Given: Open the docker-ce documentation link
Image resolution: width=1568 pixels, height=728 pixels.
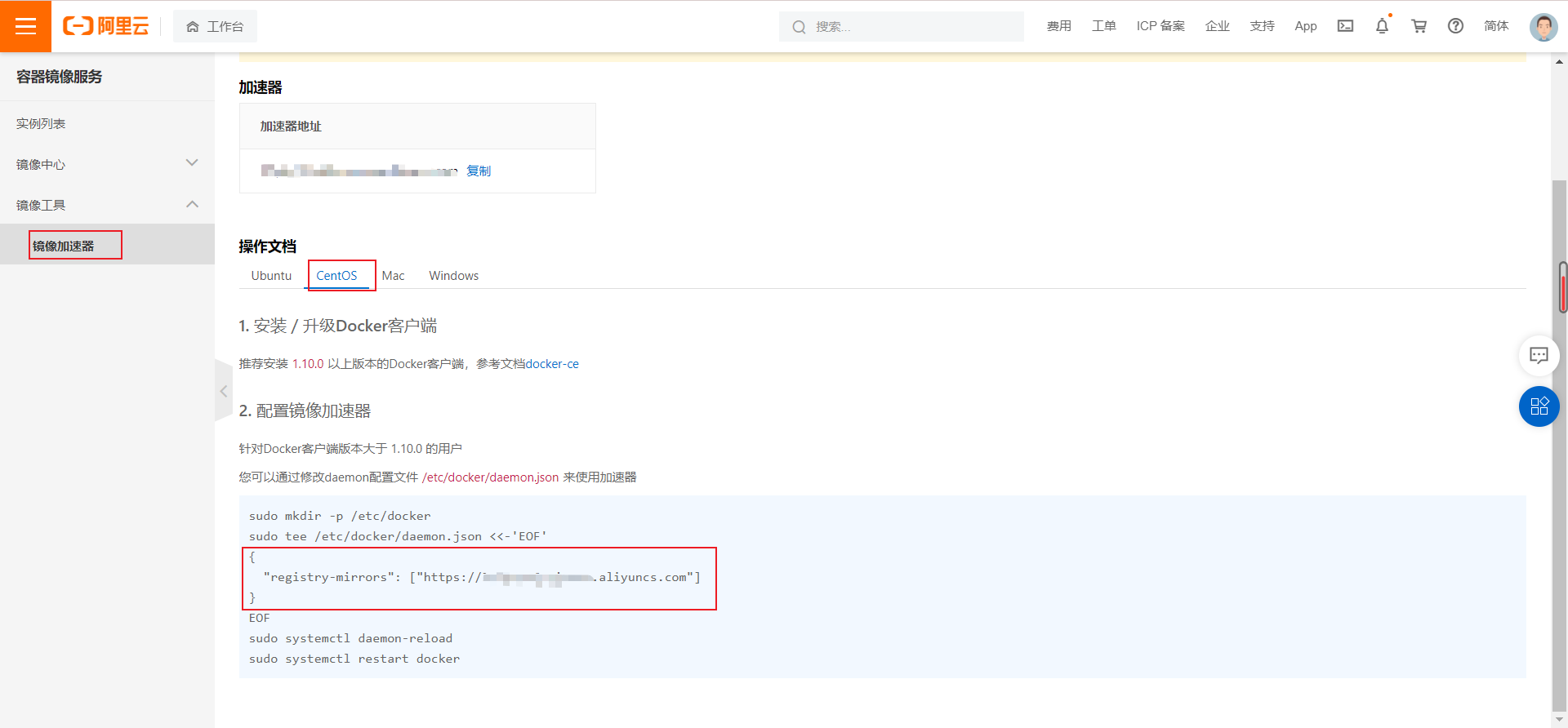Looking at the screenshot, I should (x=552, y=364).
